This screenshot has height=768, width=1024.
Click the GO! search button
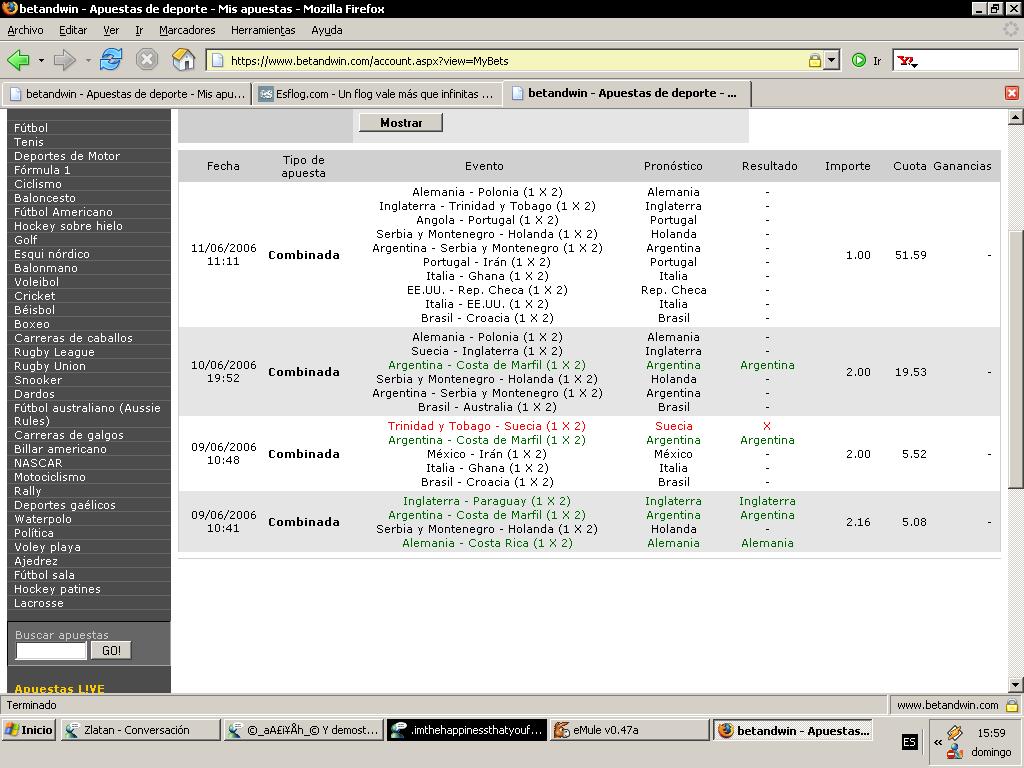(x=111, y=650)
